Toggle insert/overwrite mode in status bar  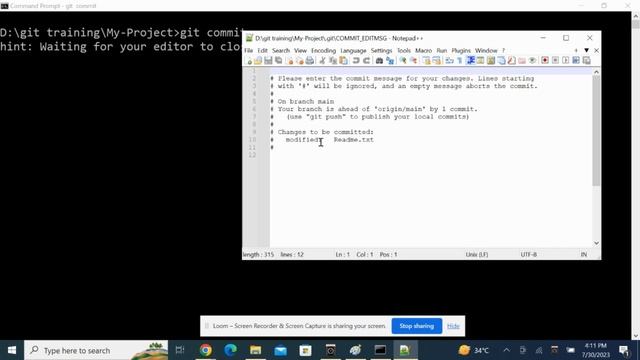584,254
